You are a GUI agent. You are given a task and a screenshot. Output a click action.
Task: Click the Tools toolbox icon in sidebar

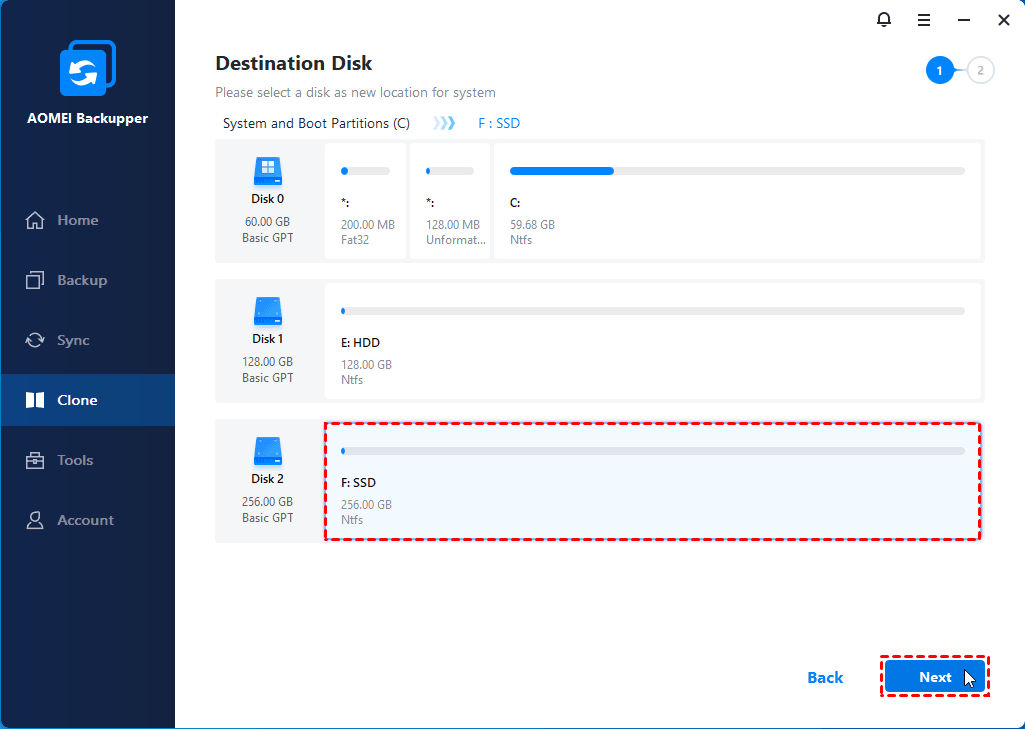(x=35, y=460)
